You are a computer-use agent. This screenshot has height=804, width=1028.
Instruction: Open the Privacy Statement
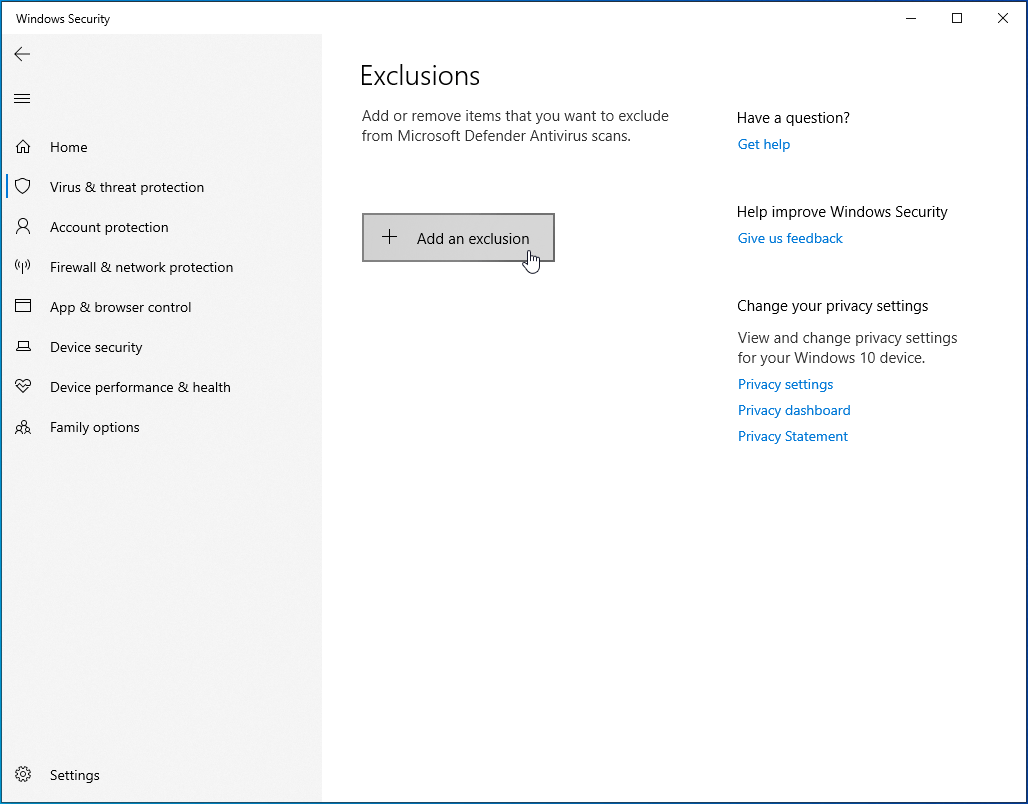pyautogui.click(x=792, y=436)
